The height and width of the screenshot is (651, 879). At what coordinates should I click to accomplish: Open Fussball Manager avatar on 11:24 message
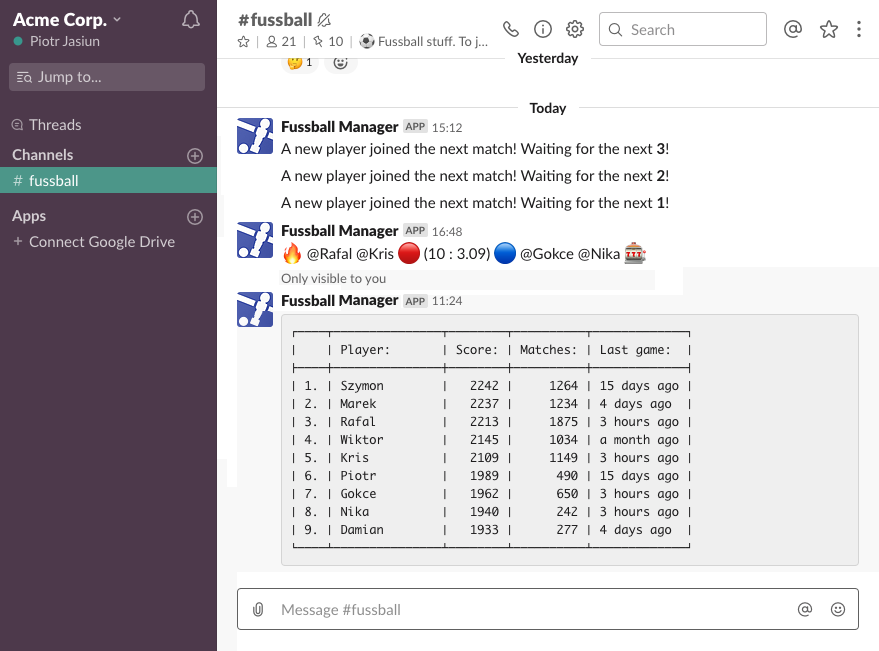point(255,309)
